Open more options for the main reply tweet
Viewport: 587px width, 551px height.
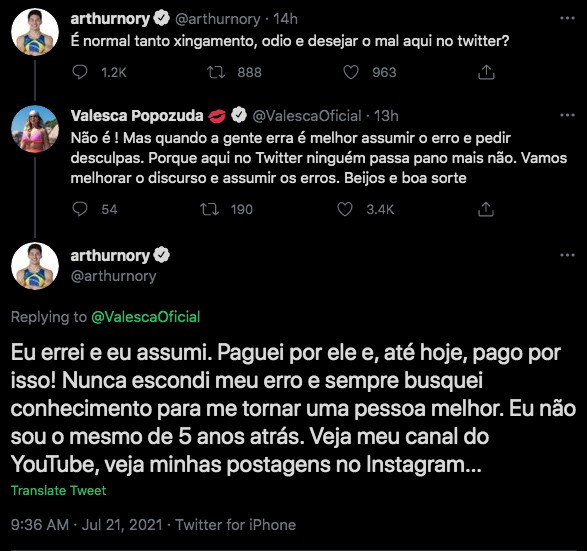click(x=567, y=255)
